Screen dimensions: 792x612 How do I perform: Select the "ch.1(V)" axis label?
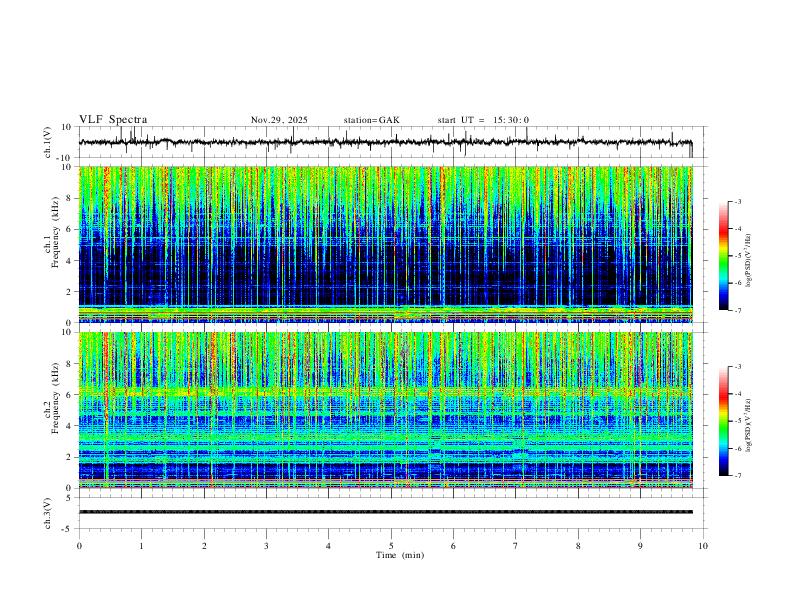coord(48,142)
